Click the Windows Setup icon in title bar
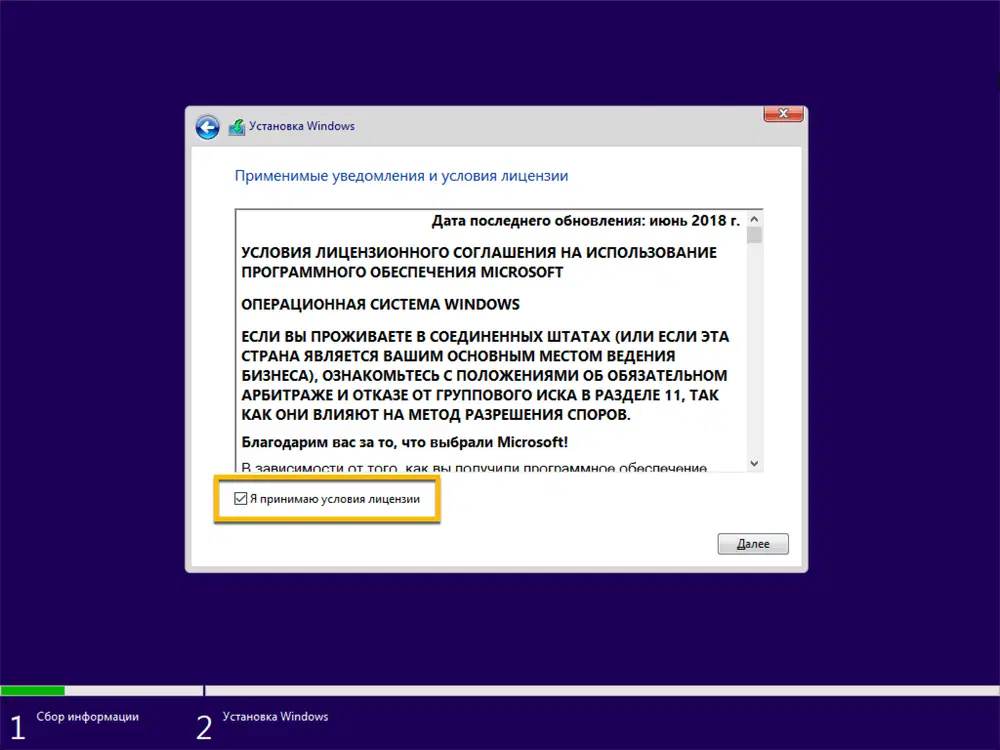 pos(237,127)
